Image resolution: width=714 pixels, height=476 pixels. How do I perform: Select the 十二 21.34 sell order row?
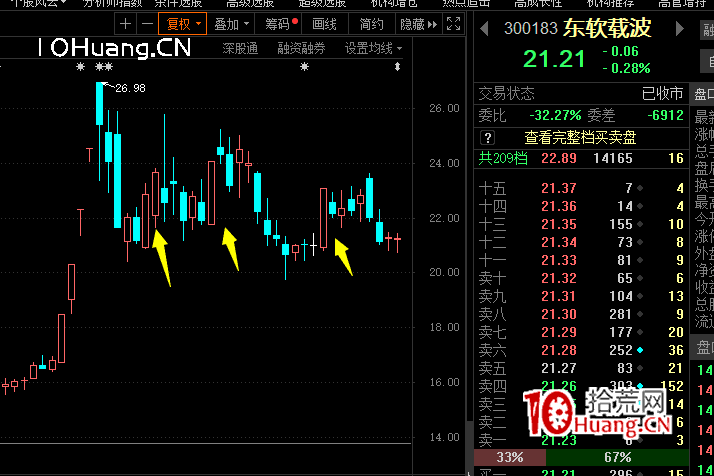point(581,242)
